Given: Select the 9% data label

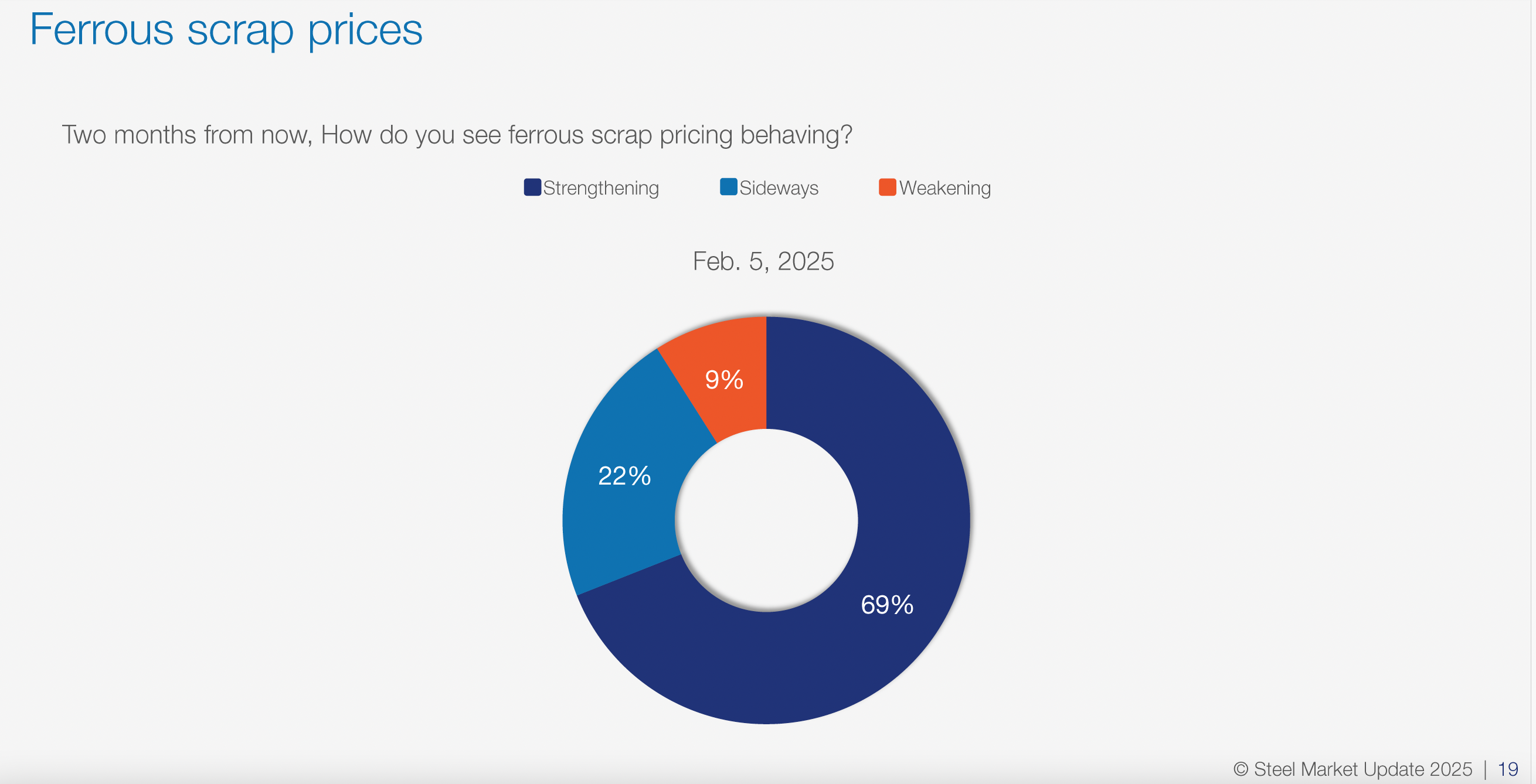Looking at the screenshot, I should click(724, 380).
